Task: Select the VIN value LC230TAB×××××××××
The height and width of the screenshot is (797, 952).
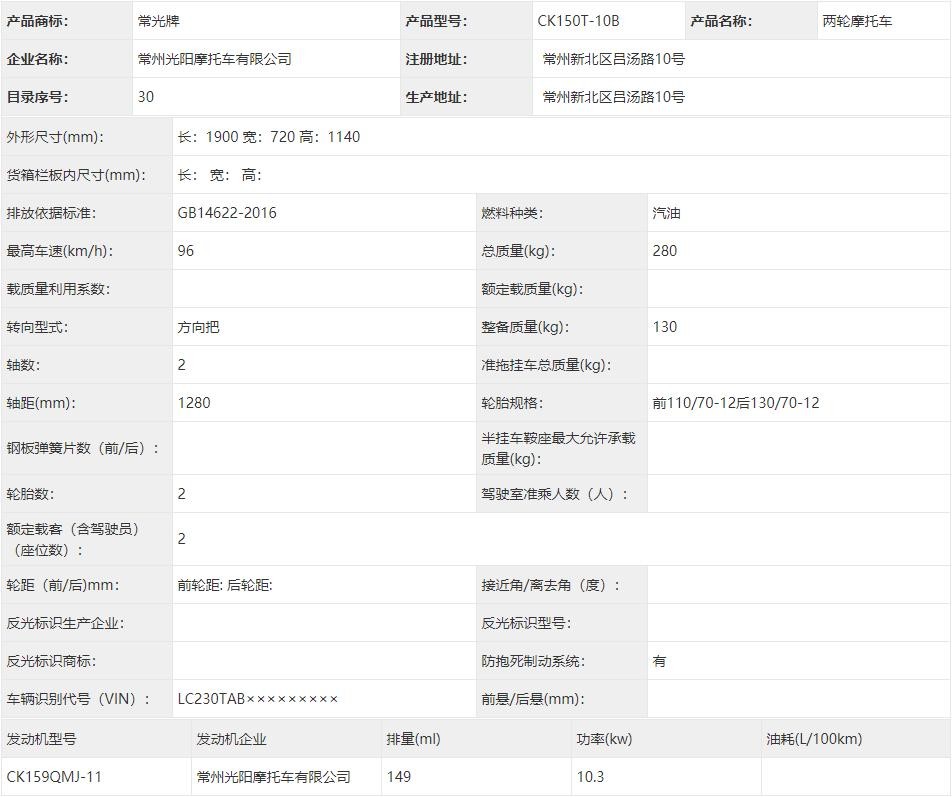Action: pos(258,699)
